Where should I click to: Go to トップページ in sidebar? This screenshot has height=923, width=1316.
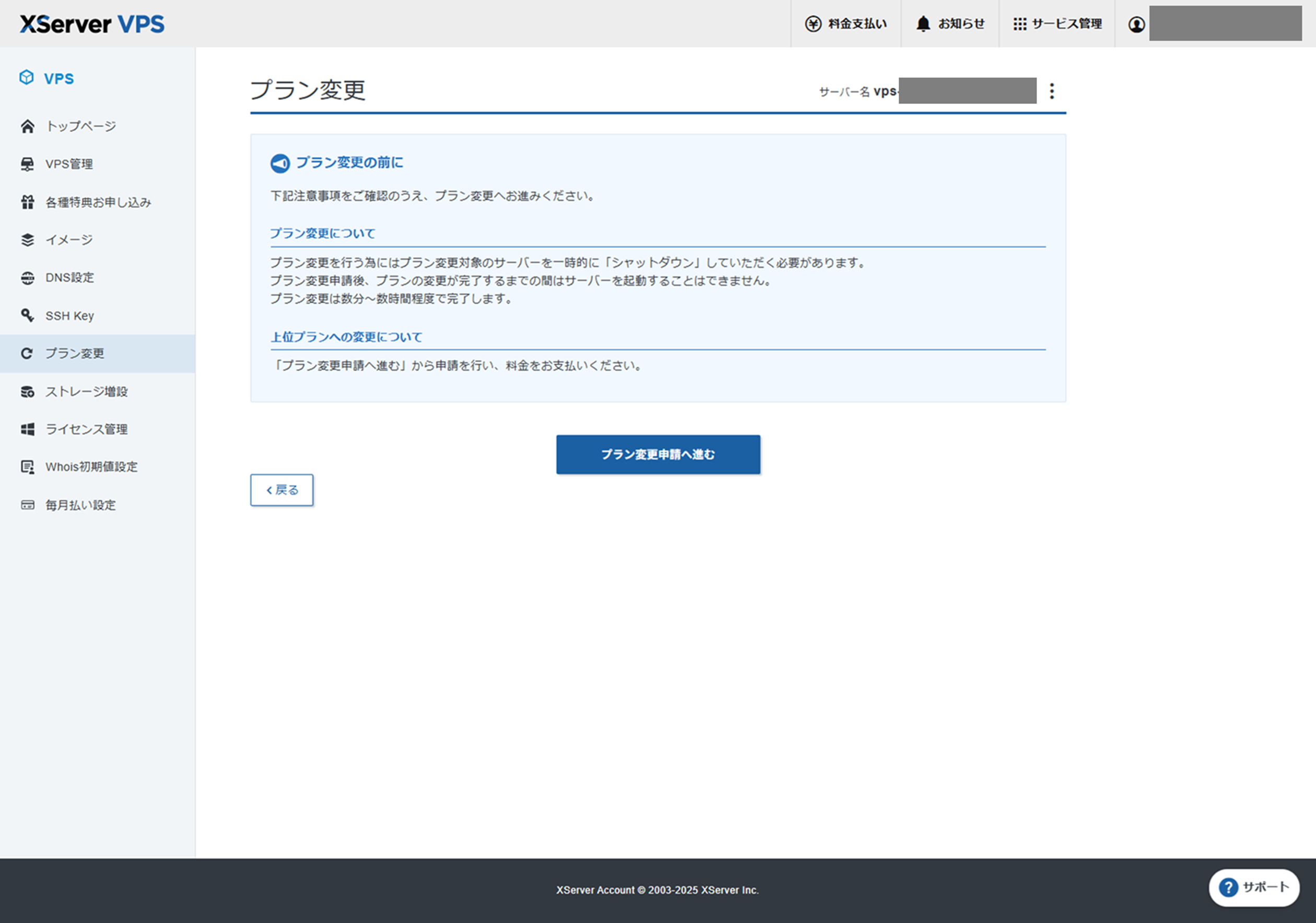81,126
